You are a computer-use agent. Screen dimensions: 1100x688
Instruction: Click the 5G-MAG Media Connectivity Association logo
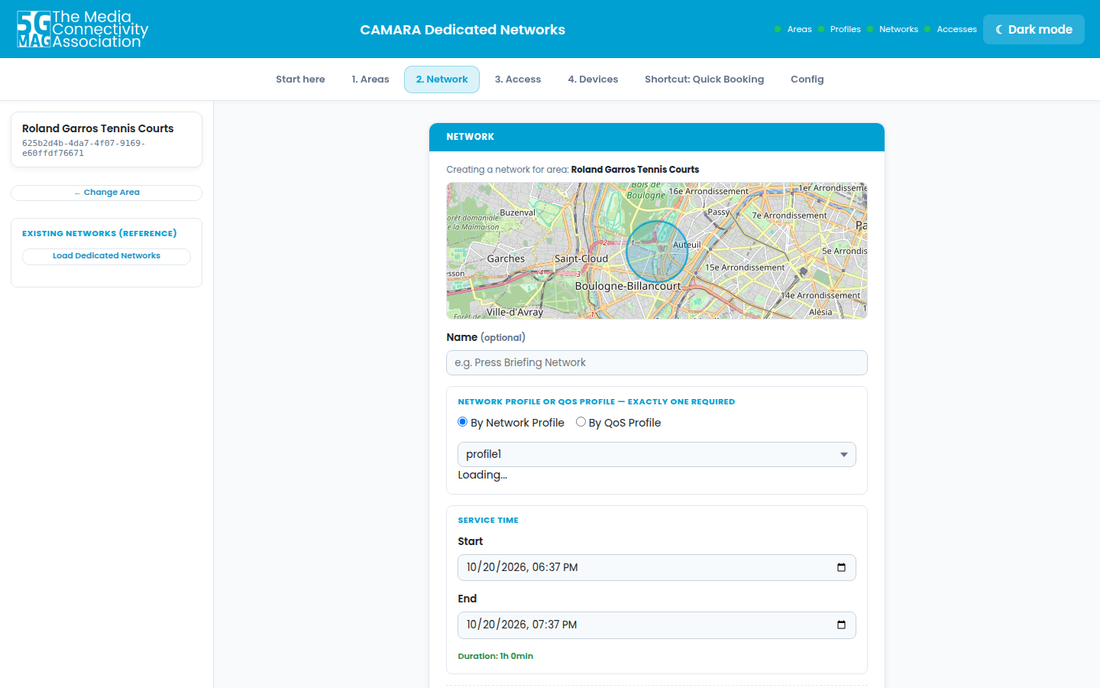pos(82,29)
